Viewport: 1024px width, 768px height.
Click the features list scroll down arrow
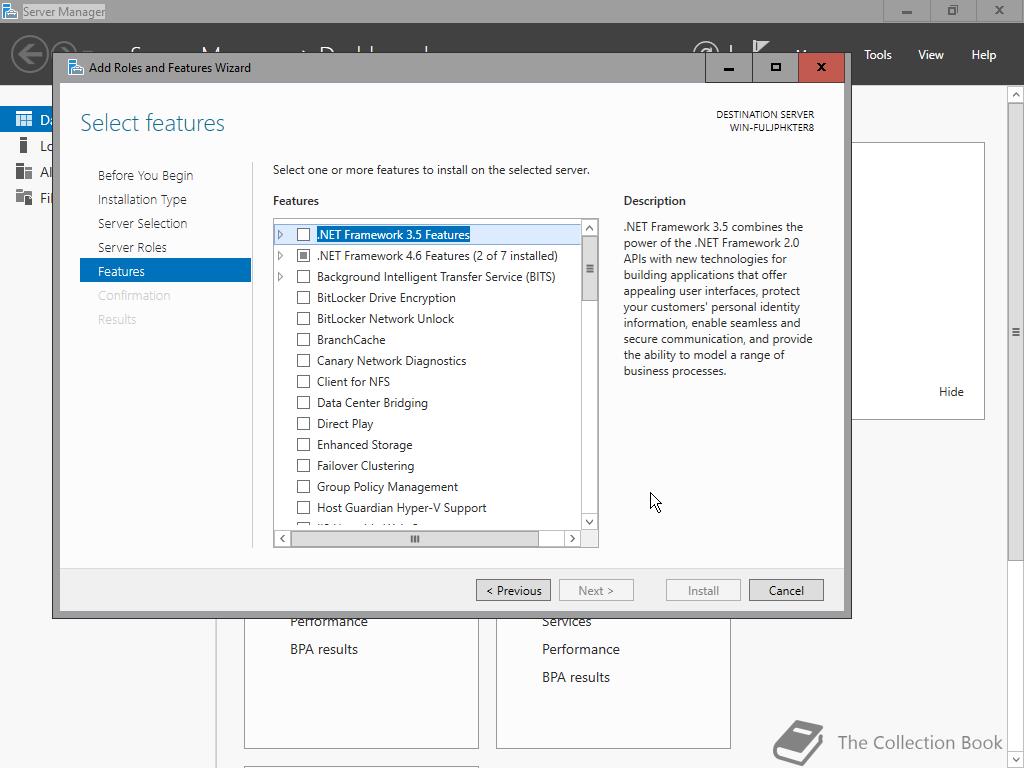click(589, 521)
